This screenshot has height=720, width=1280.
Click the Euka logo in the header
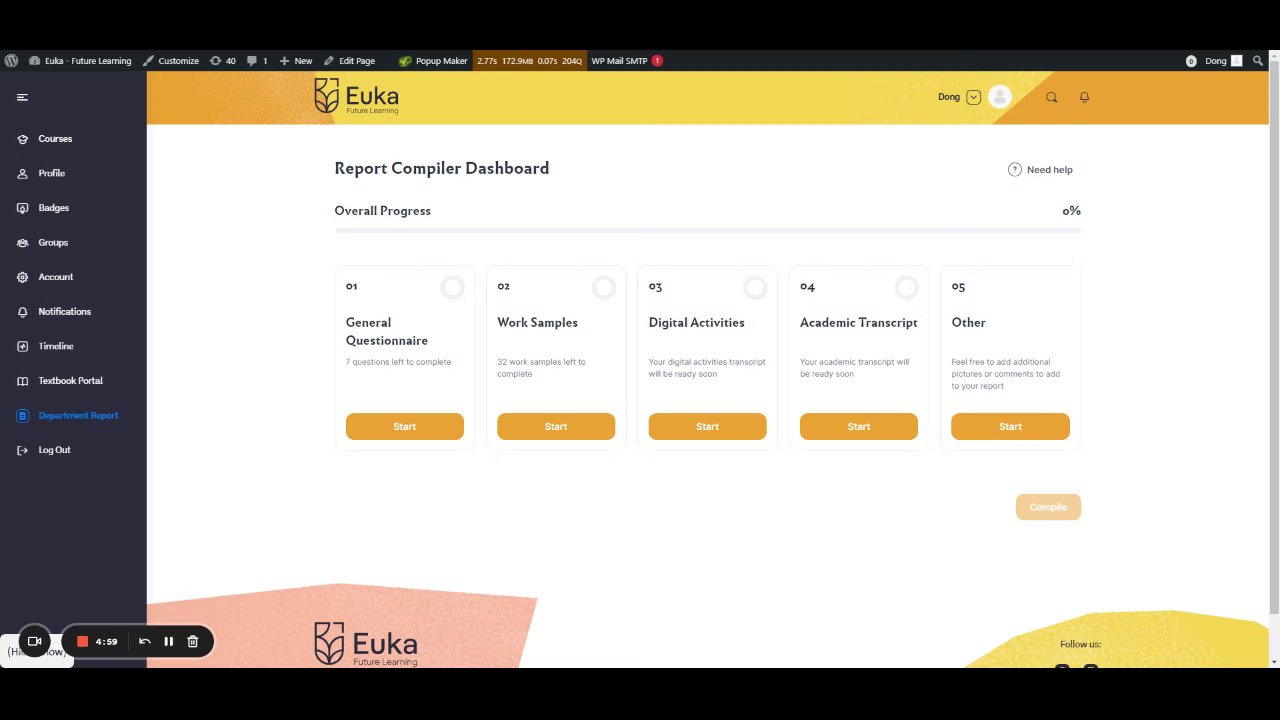tap(356, 97)
